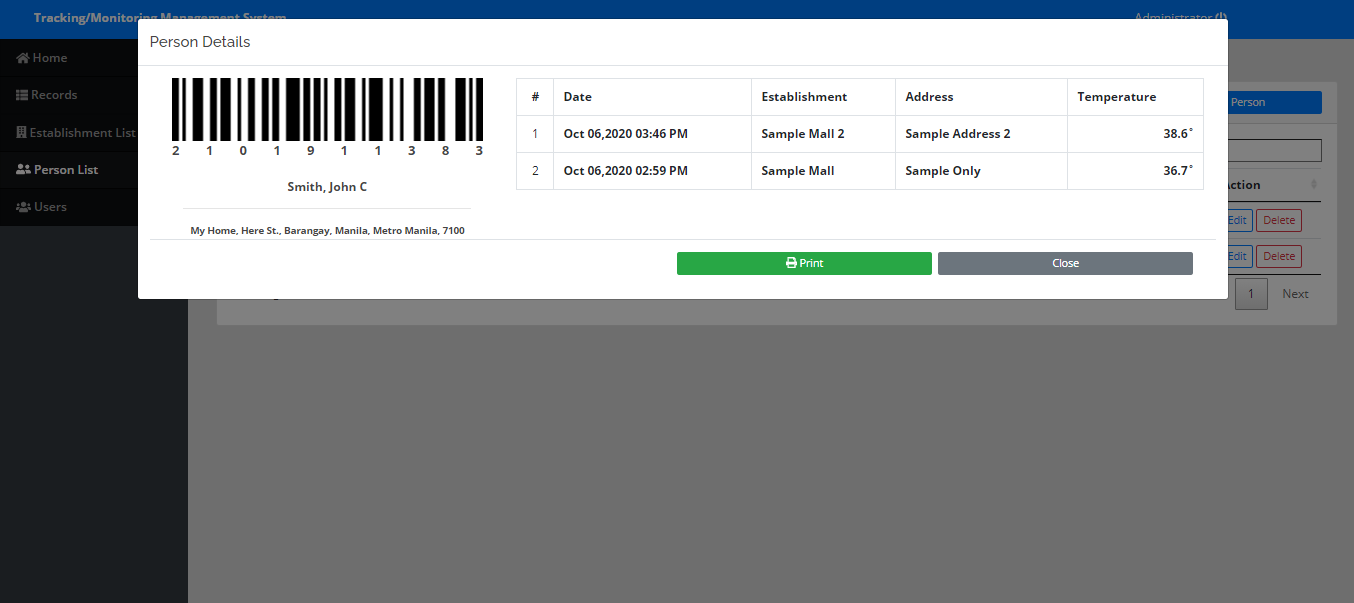The image size is (1354, 603).
Task: Delete the second person record
Action: [x=1278, y=256]
